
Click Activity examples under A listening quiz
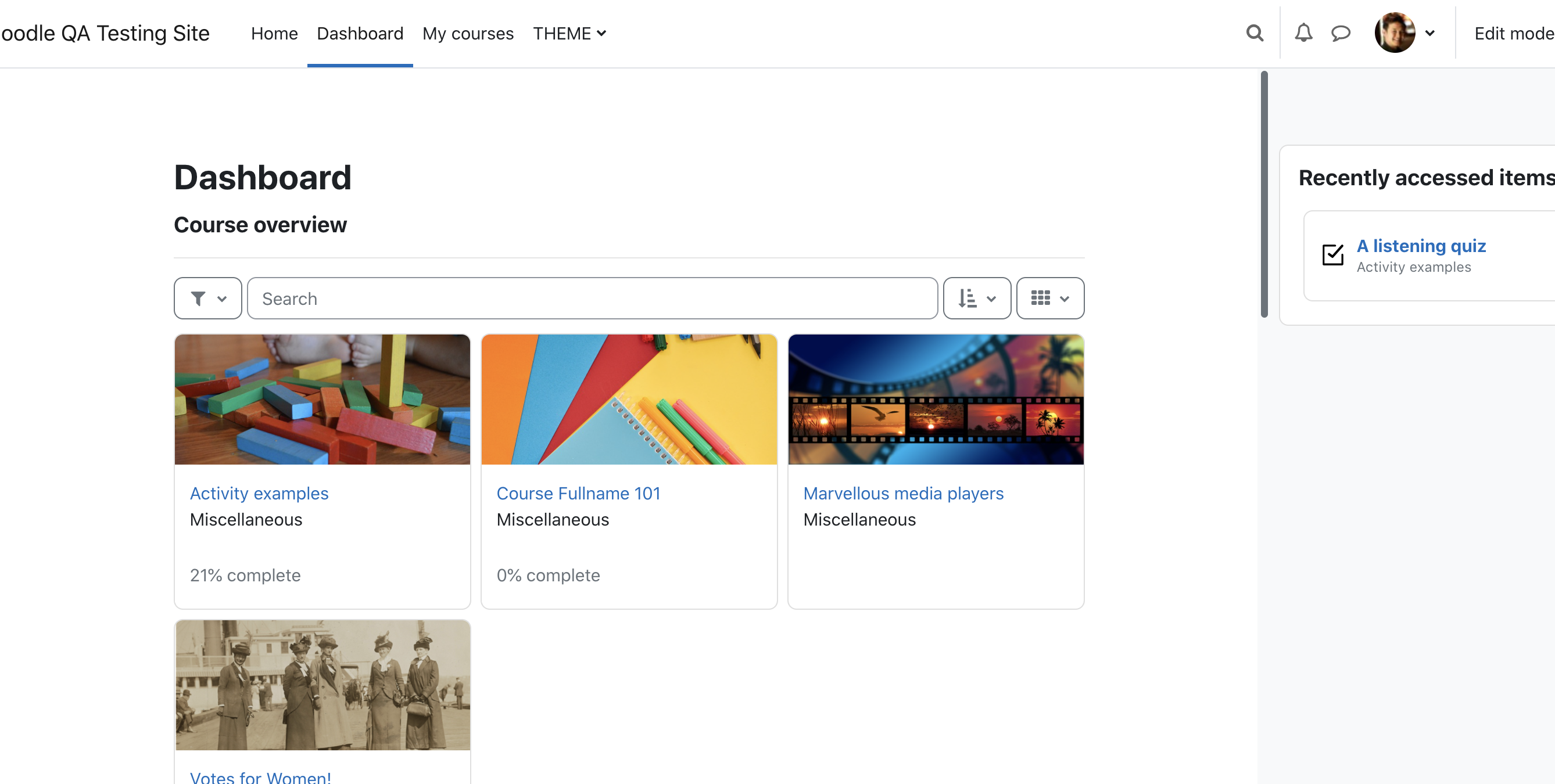coord(1414,267)
